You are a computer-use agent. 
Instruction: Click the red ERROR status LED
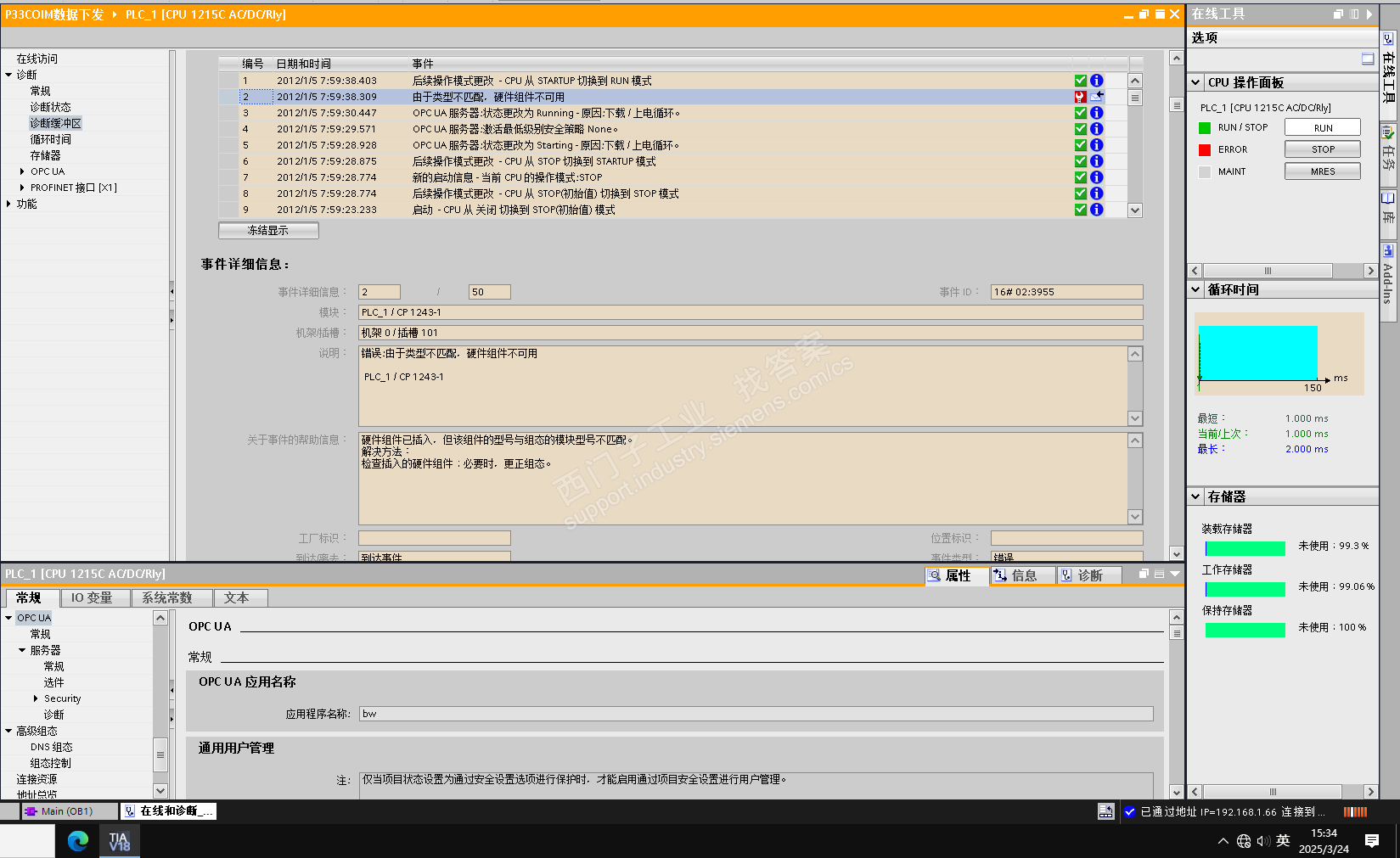click(x=1205, y=150)
